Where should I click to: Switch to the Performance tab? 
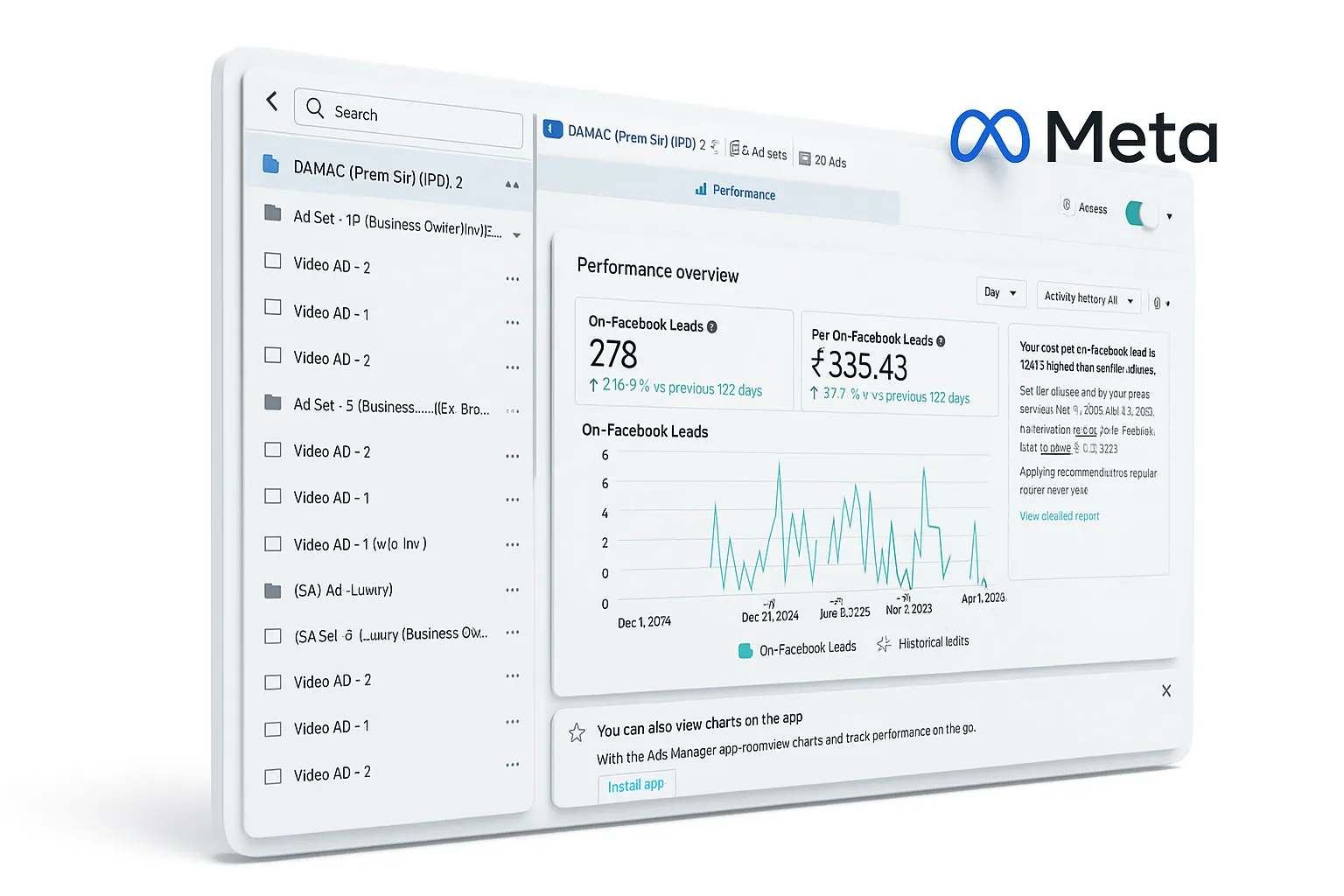pos(735,192)
